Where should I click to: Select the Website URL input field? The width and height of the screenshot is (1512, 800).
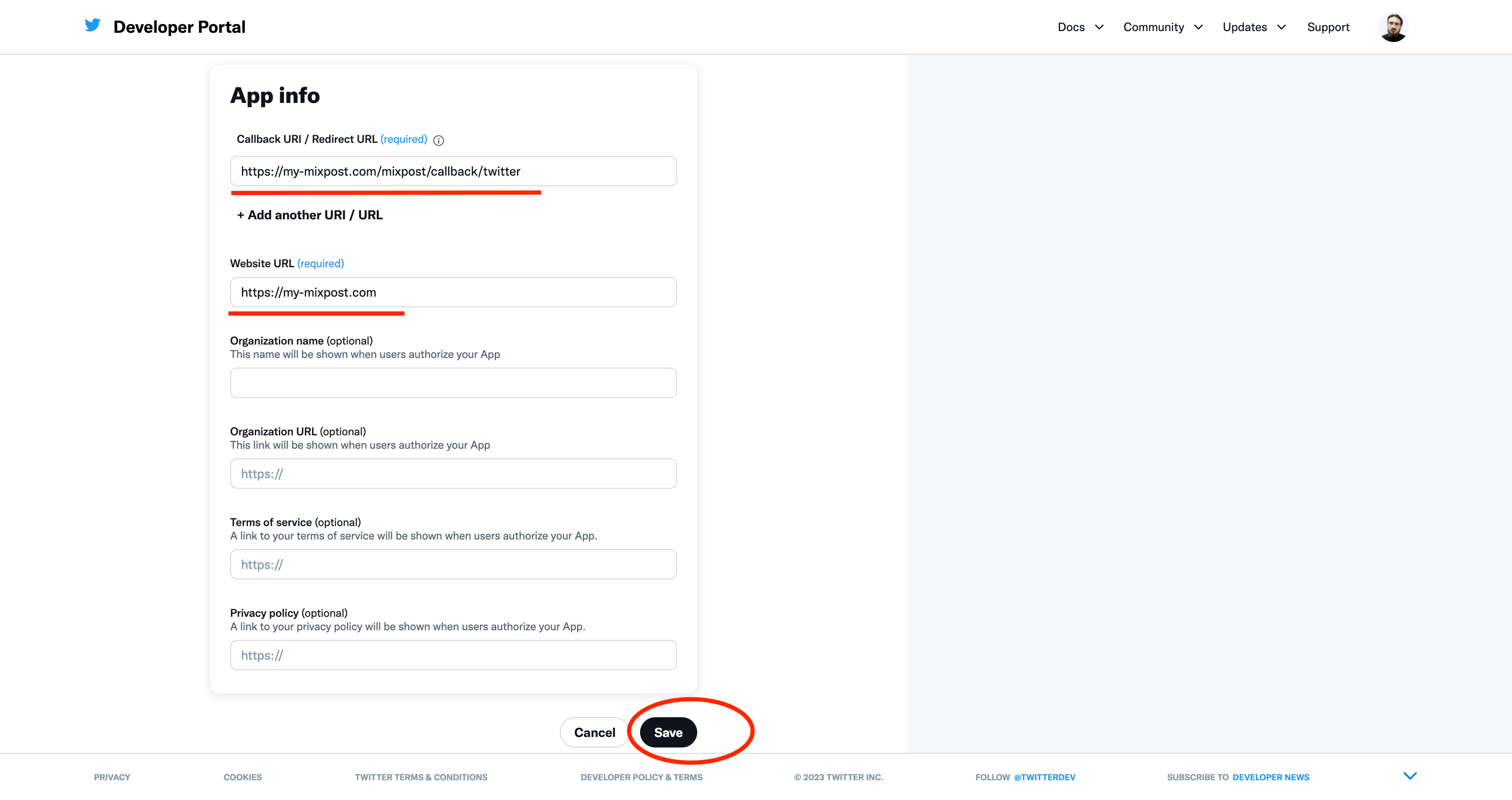[454, 291]
